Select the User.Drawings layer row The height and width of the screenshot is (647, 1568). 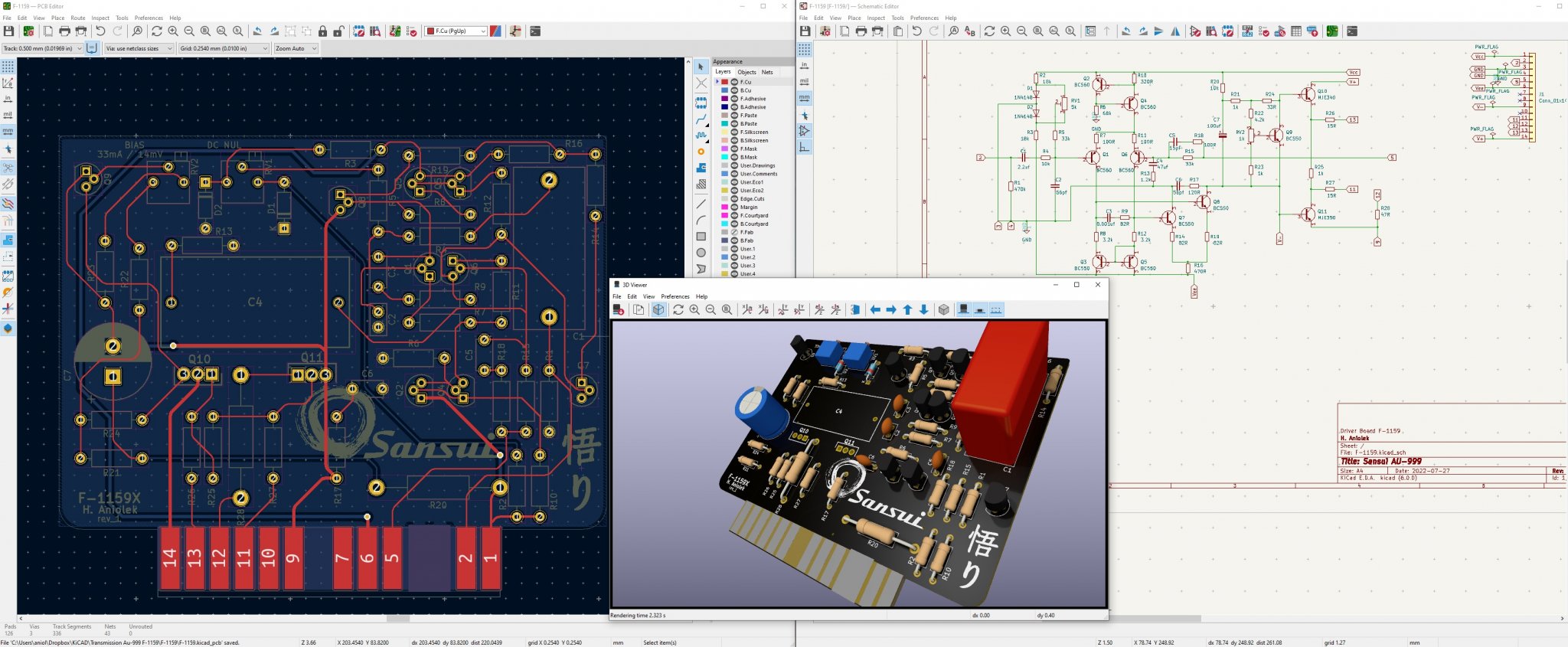[x=754, y=165]
